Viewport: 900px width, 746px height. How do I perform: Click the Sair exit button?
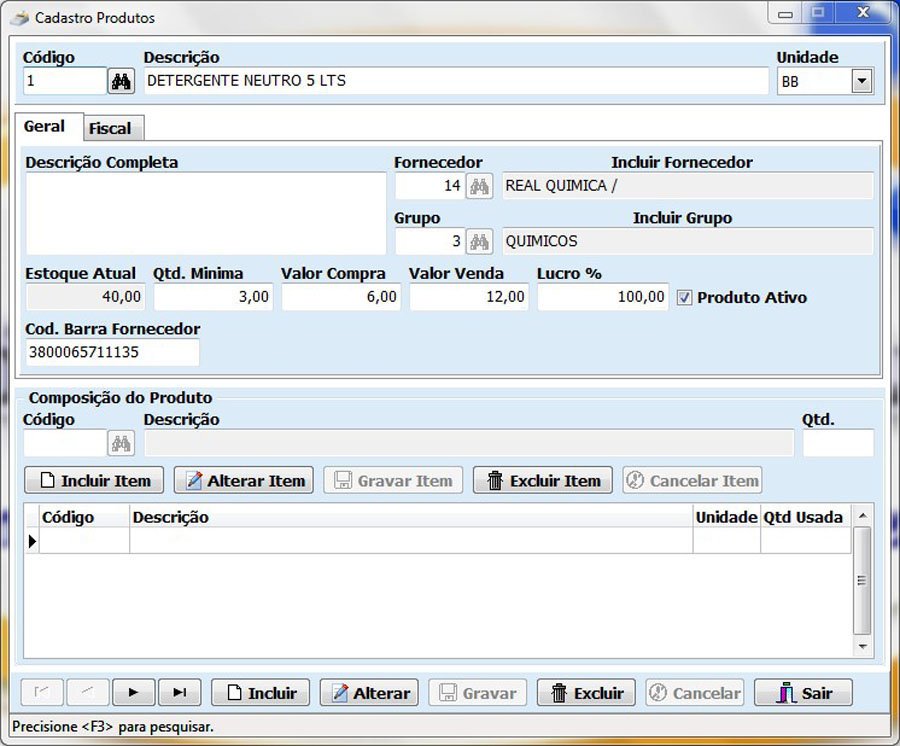[803, 692]
